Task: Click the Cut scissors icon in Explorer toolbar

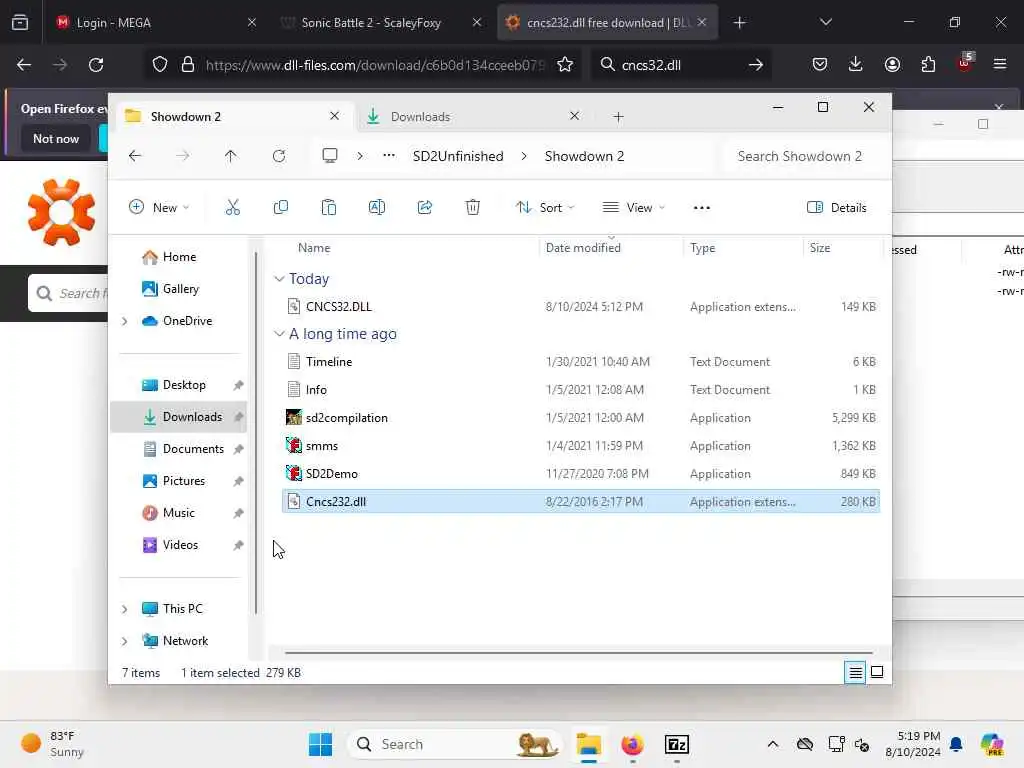Action: pyautogui.click(x=232, y=208)
